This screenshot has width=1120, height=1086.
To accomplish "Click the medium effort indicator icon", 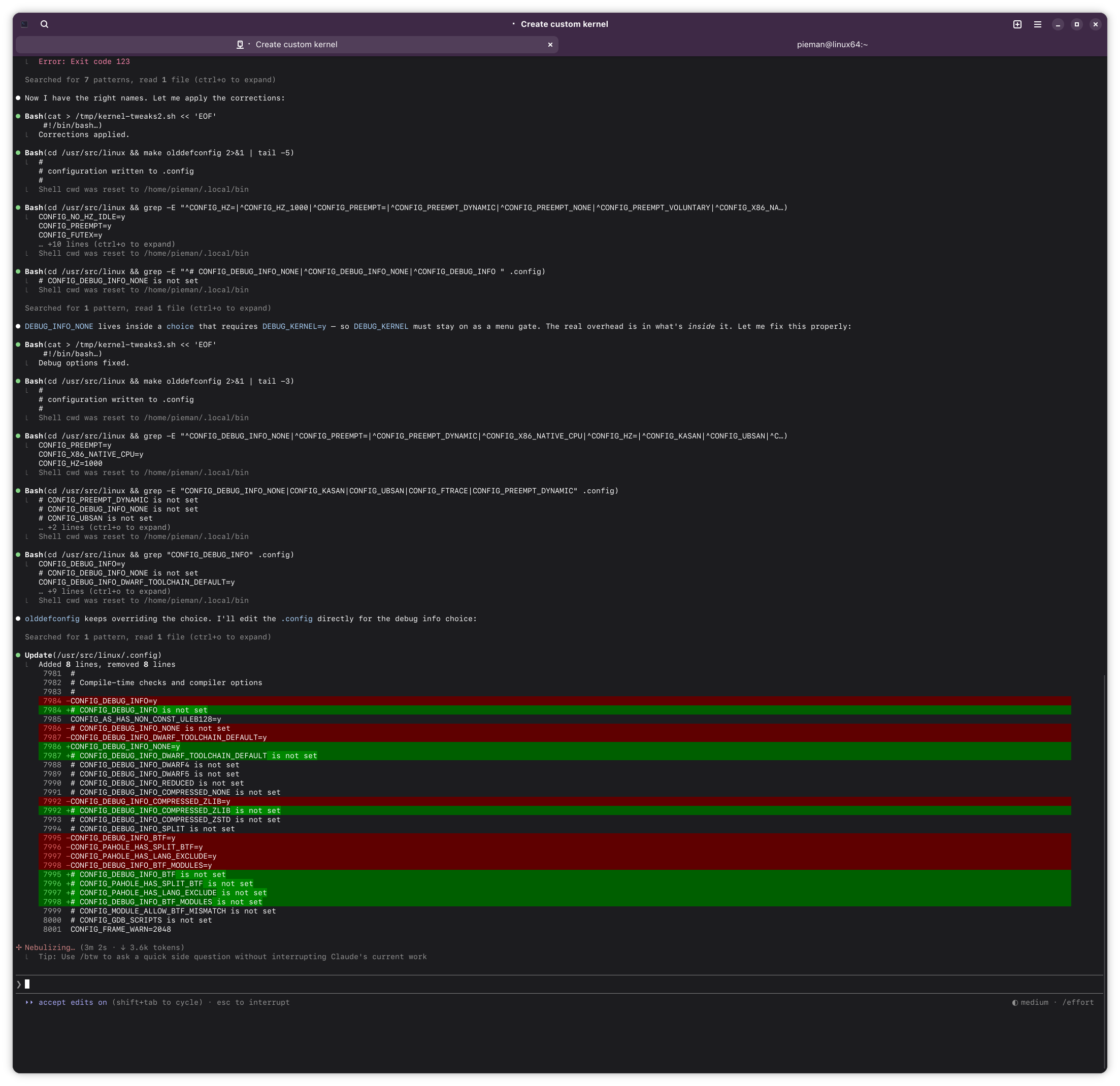I will click(x=1015, y=1003).
